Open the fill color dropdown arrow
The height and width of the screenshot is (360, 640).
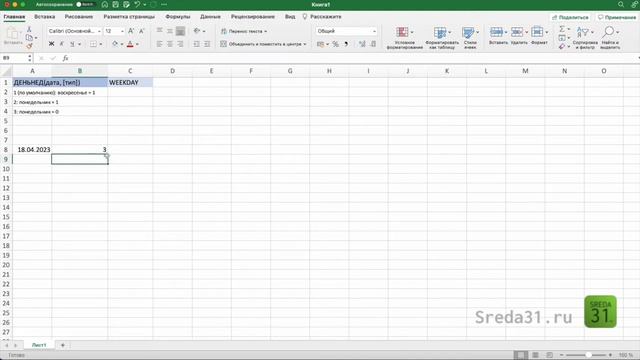(x=122, y=44)
